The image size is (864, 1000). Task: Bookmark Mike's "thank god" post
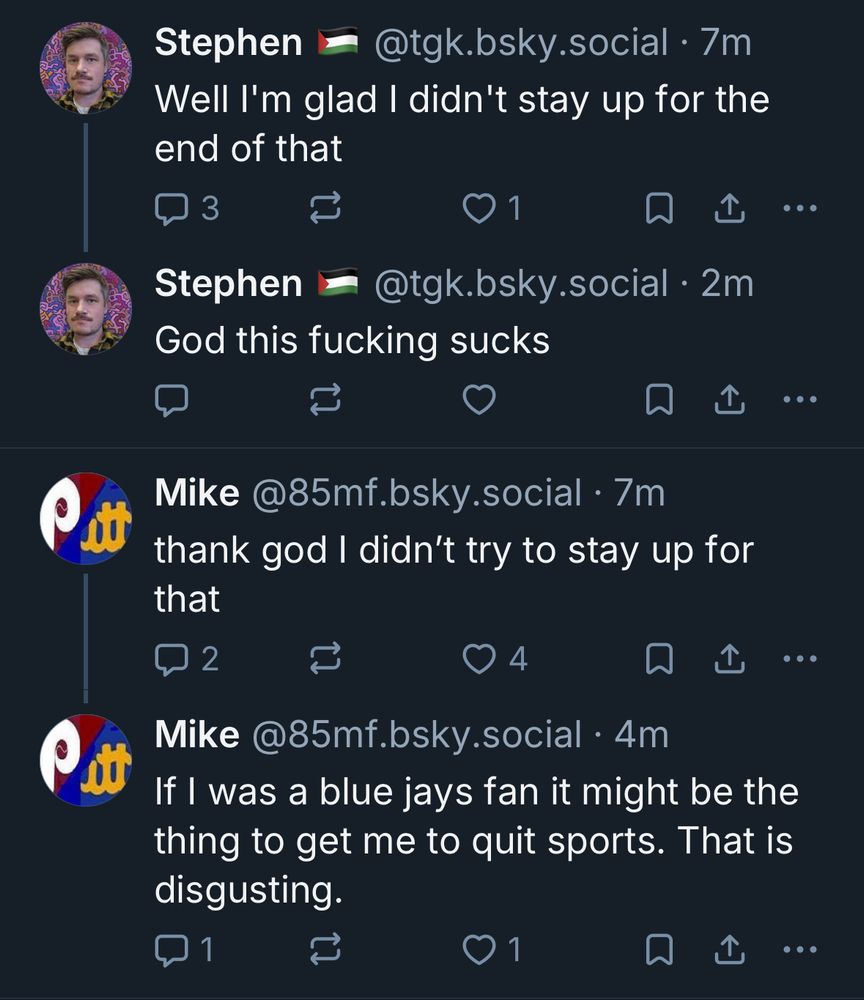point(657,658)
